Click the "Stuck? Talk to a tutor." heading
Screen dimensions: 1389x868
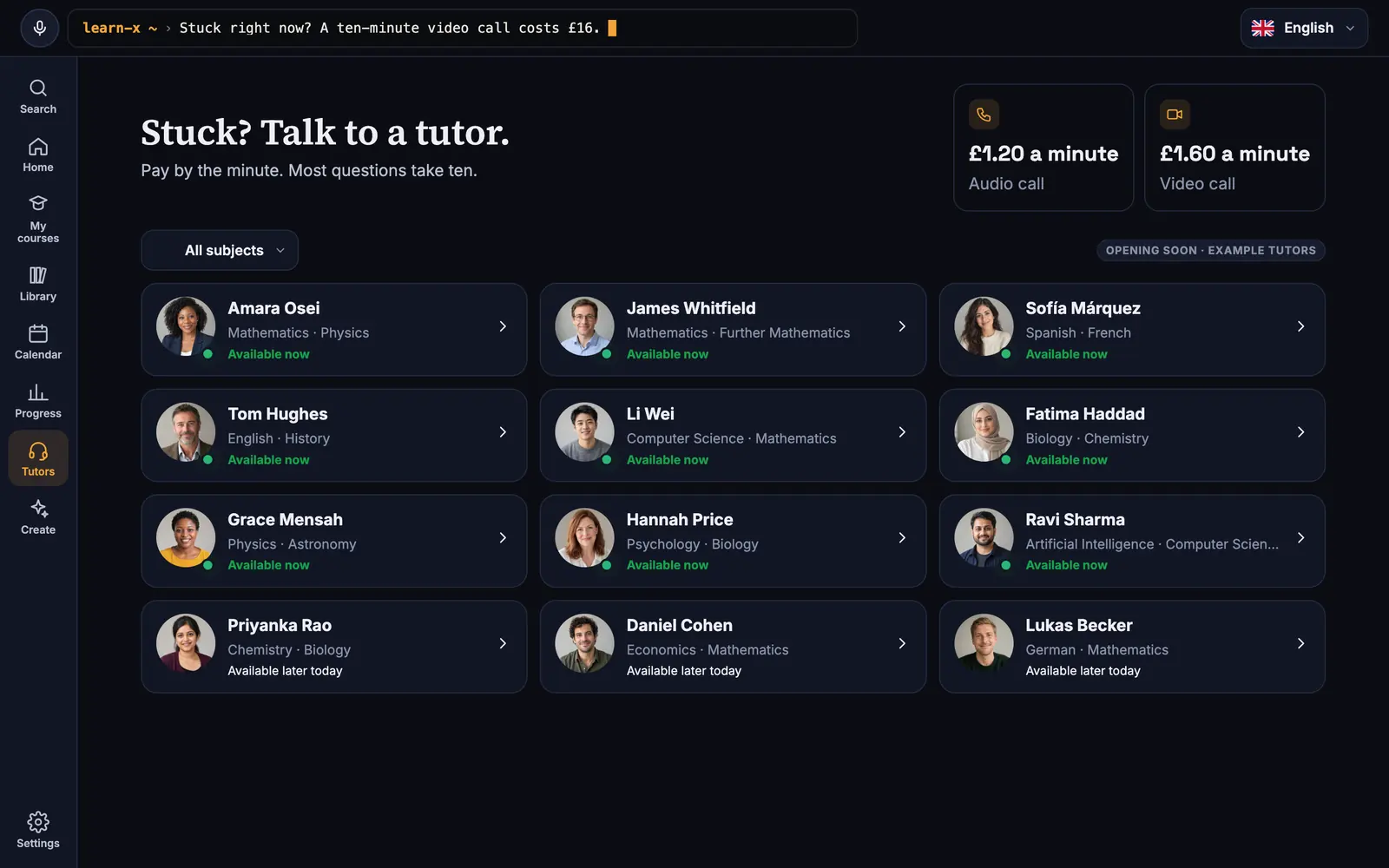click(x=326, y=133)
